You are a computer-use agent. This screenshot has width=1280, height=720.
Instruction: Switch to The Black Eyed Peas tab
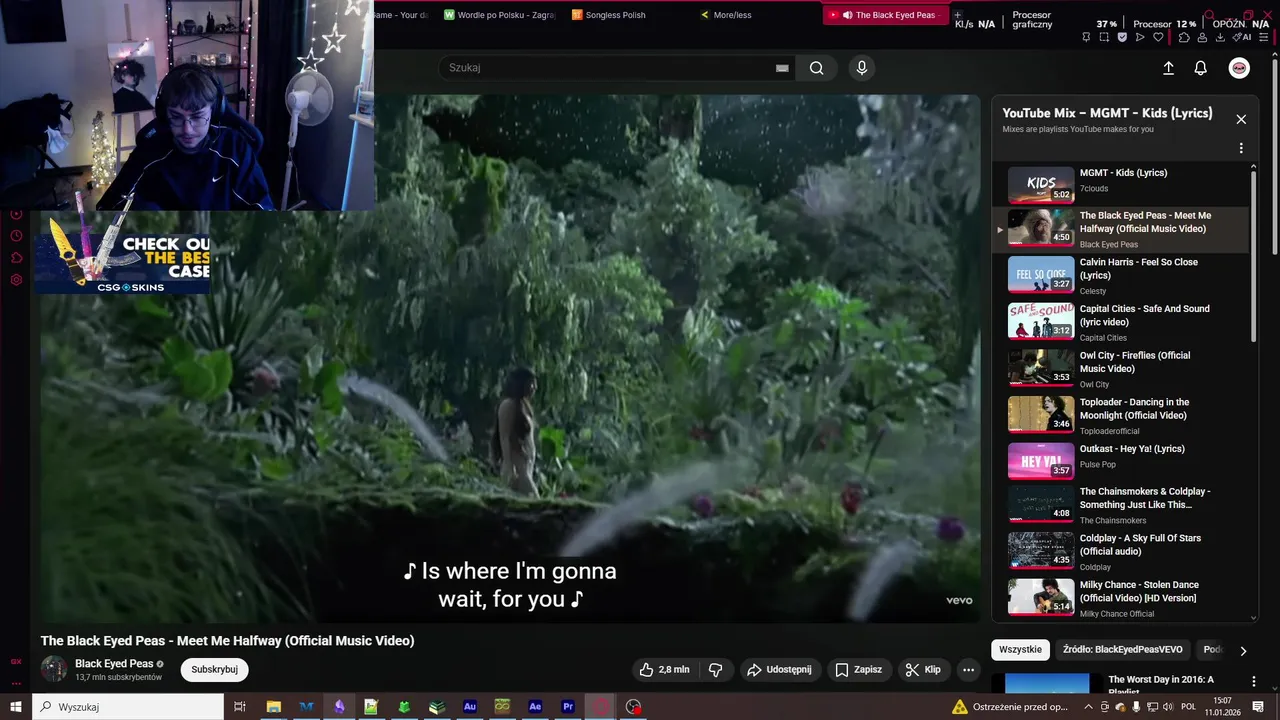click(885, 15)
